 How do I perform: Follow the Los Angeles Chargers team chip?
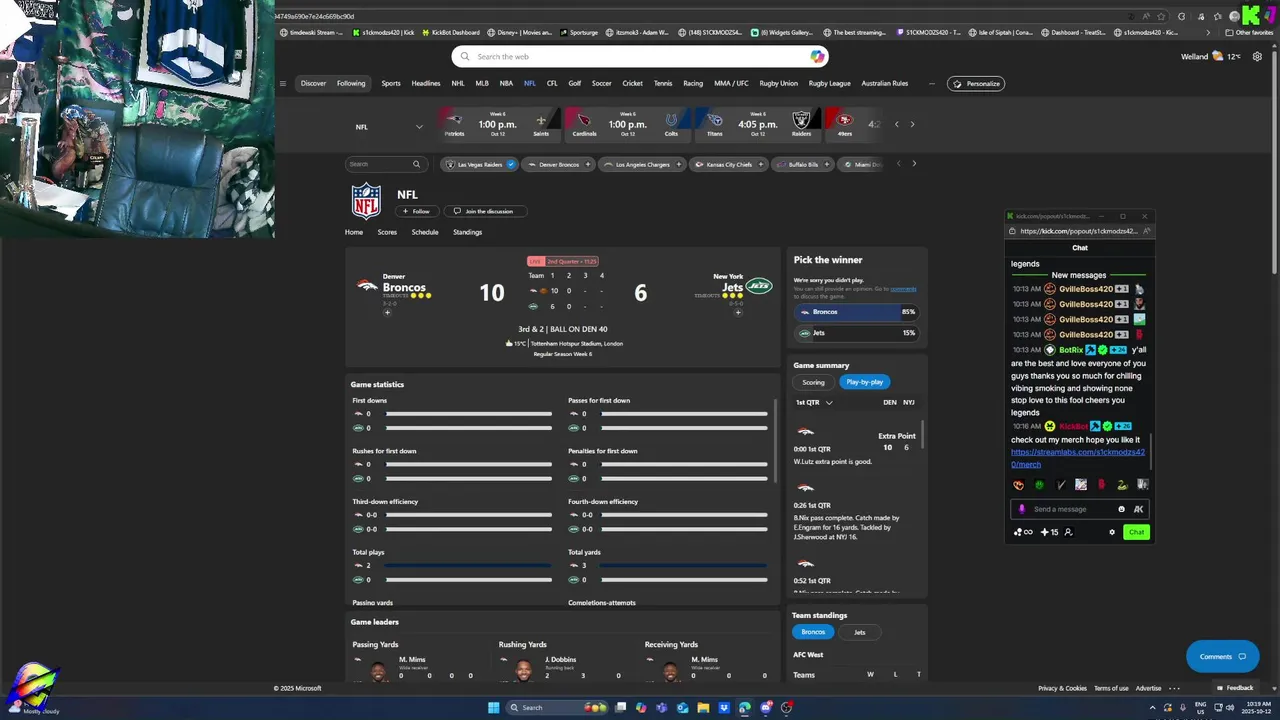pyautogui.click(x=678, y=164)
